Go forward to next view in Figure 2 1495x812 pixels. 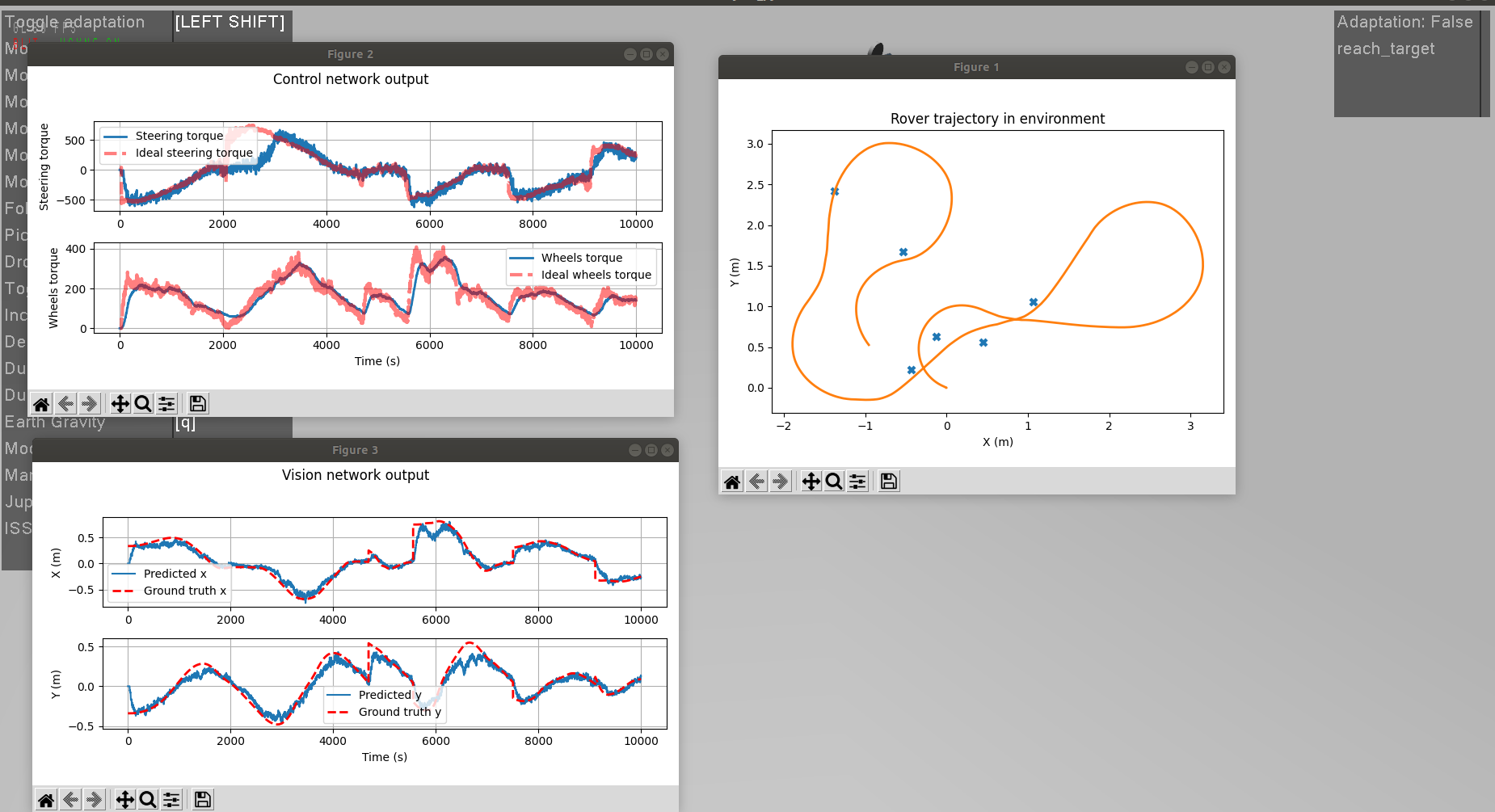click(x=90, y=404)
